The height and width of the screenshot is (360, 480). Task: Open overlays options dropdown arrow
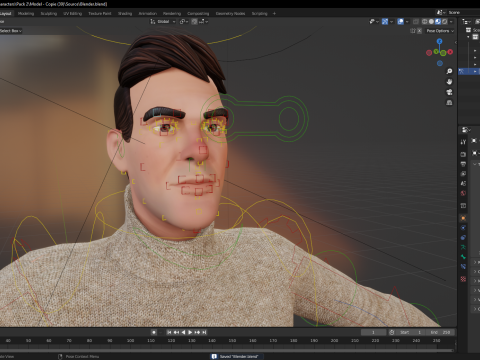tap(407, 22)
